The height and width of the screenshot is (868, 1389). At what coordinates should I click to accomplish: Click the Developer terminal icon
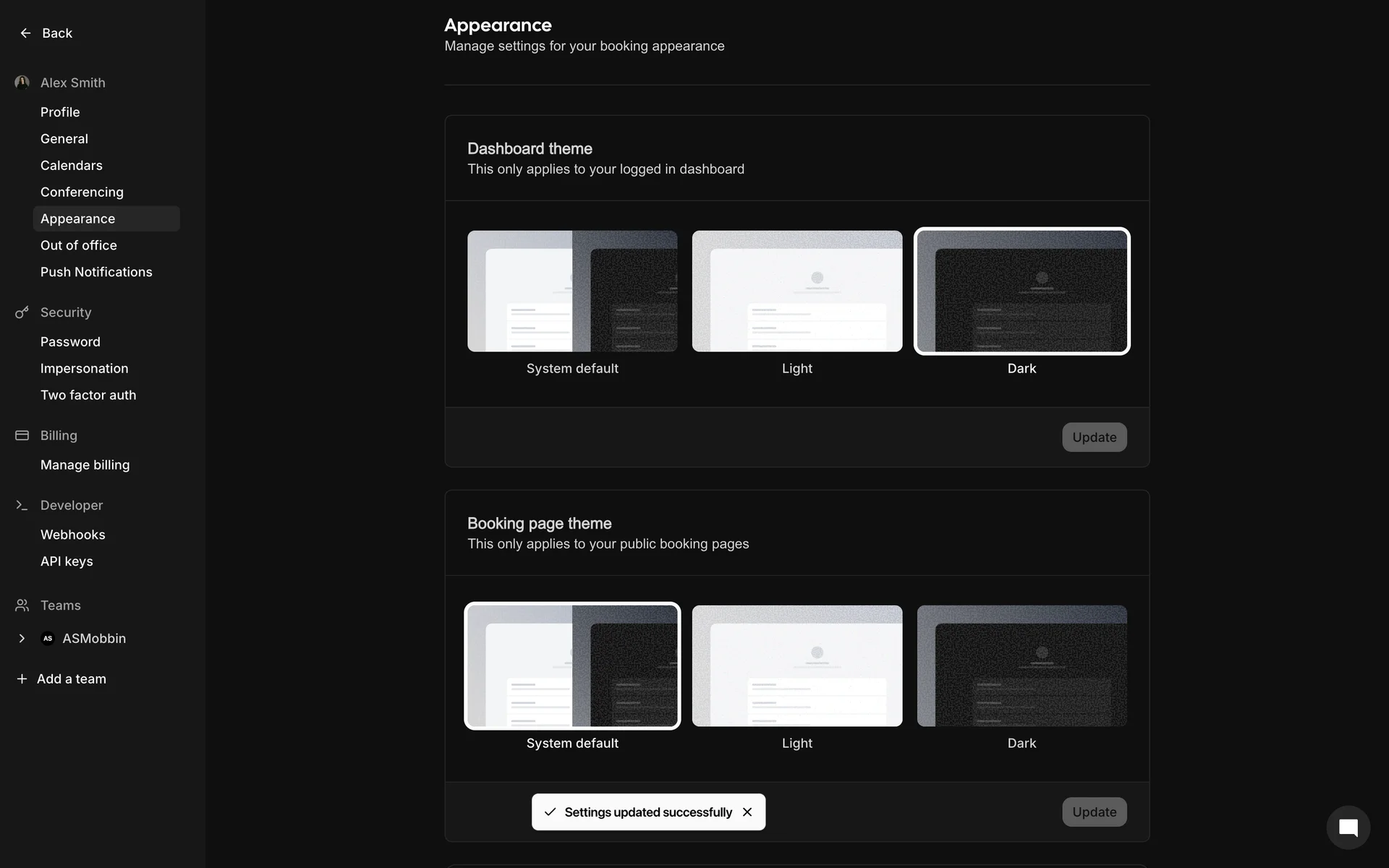[22, 506]
